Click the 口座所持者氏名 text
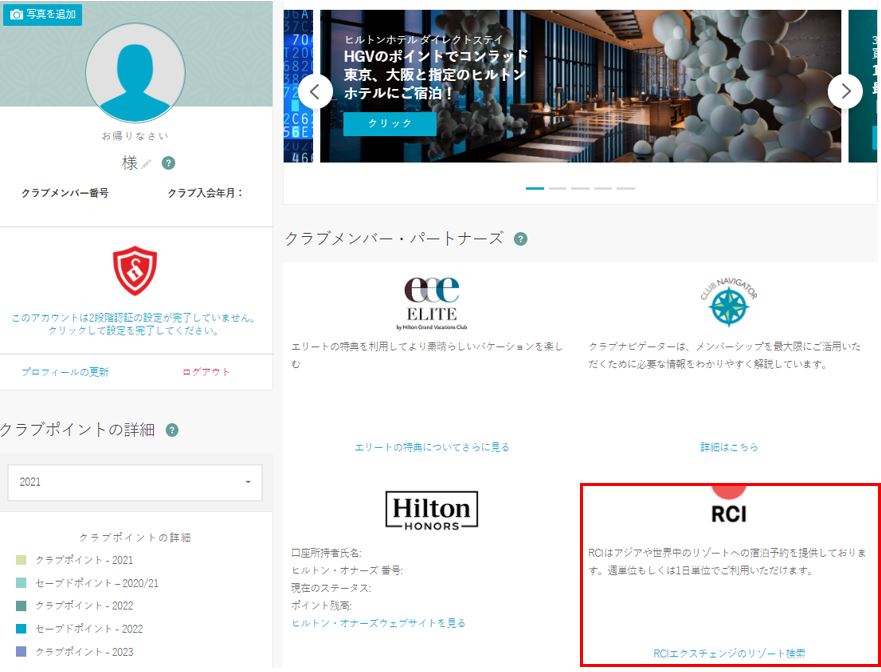Screen dimensions: 881x672 [x=326, y=553]
